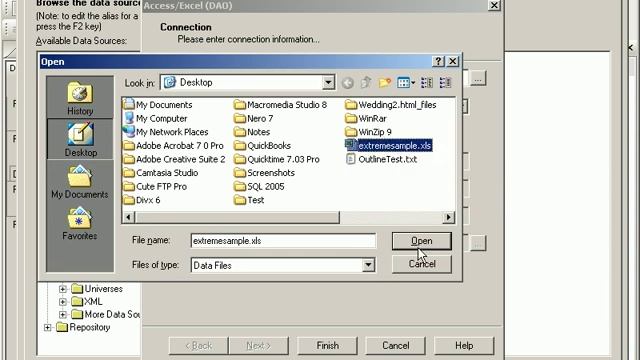Select the SQL 2005 folder
Viewport: 640px width, 360px height.
coord(260,187)
